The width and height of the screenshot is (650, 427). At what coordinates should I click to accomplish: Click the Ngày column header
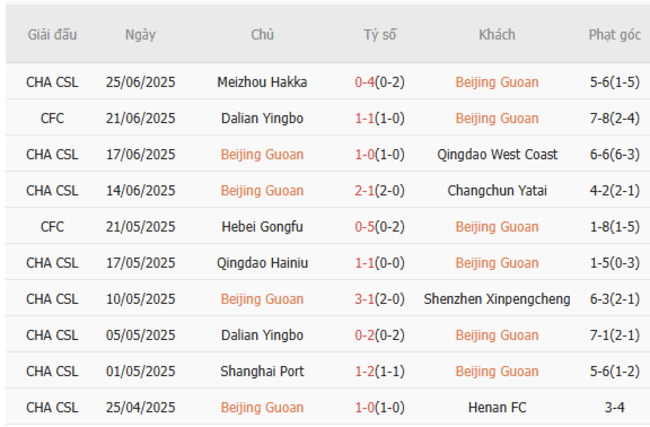tap(140, 35)
